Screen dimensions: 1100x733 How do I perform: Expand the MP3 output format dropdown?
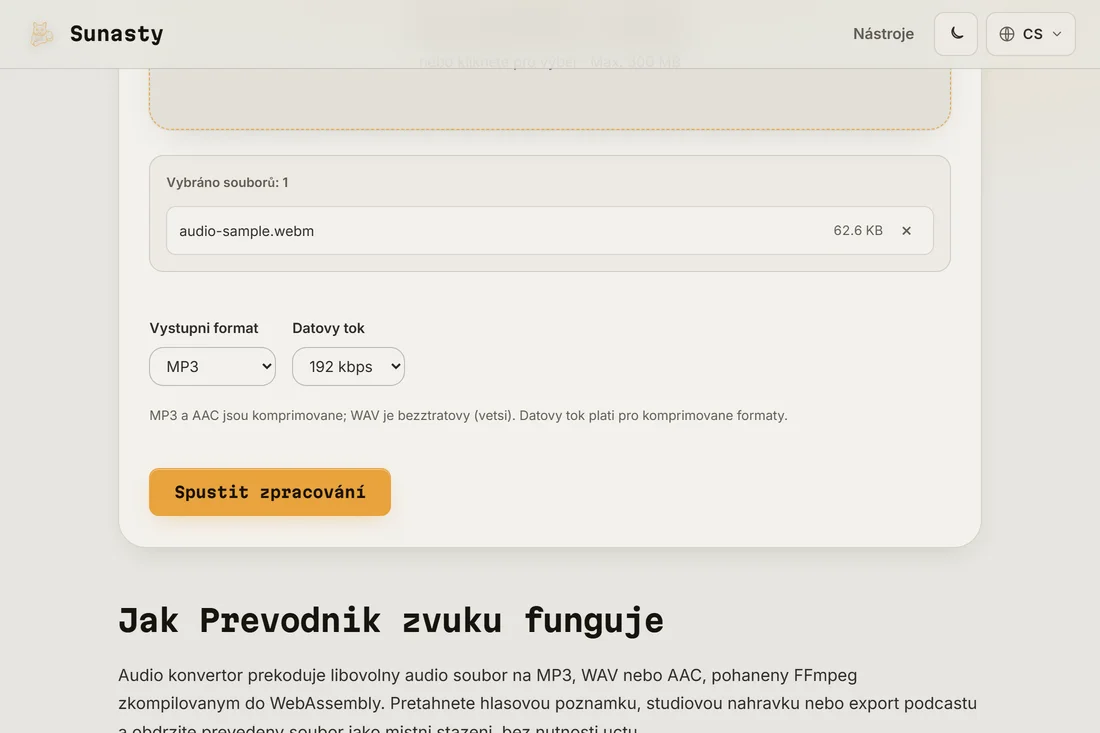(212, 366)
